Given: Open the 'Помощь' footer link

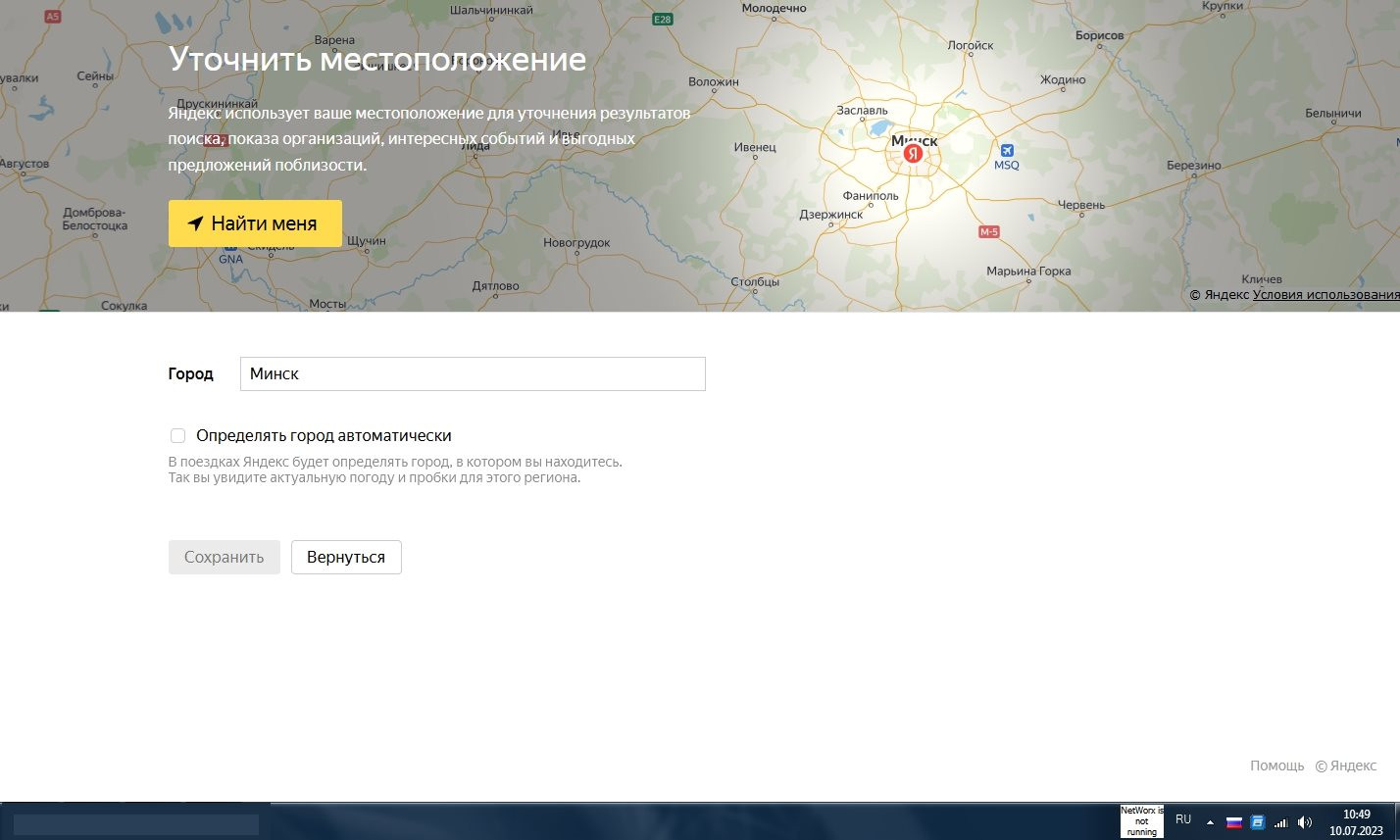Looking at the screenshot, I should [1276, 766].
